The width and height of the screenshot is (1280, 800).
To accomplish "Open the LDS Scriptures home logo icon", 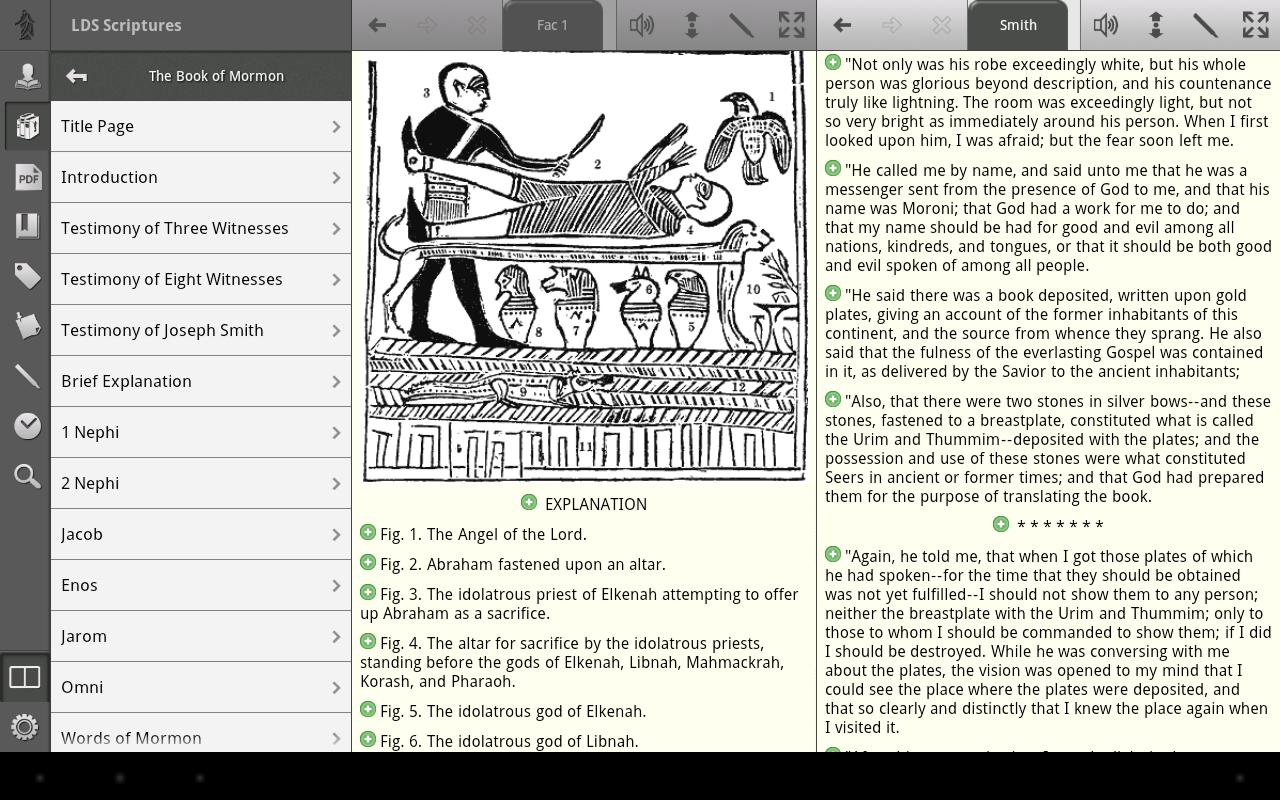I will [25, 25].
